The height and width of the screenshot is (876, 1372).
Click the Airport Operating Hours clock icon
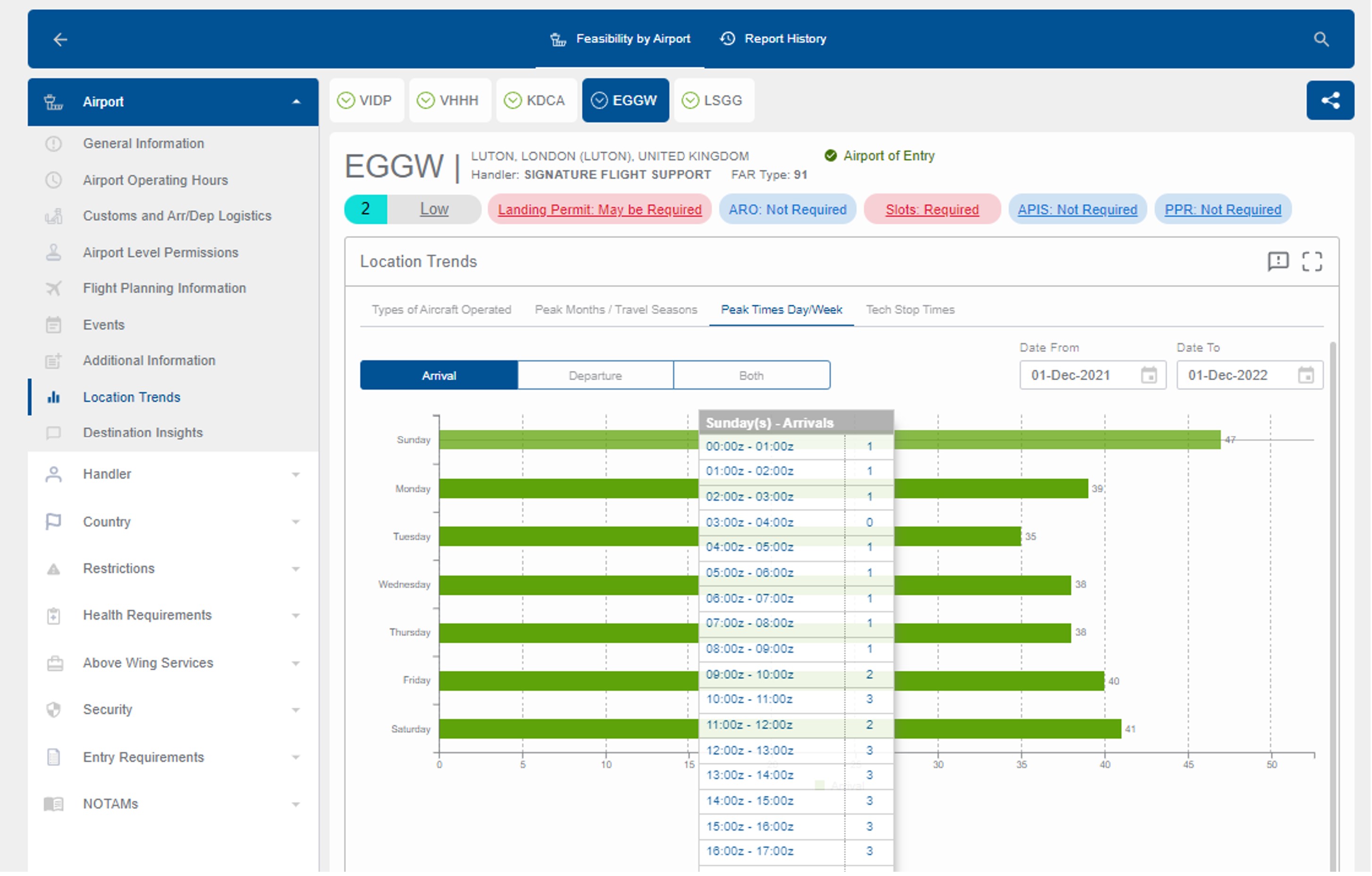pos(53,180)
